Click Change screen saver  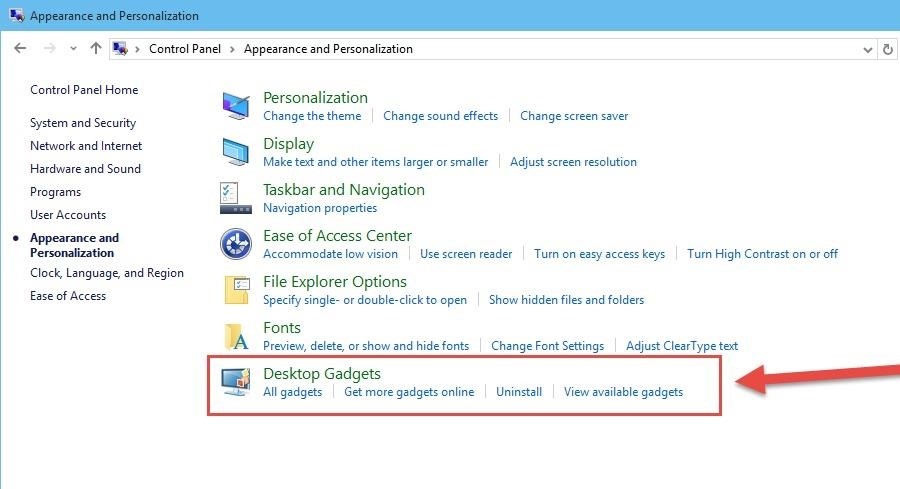click(574, 116)
